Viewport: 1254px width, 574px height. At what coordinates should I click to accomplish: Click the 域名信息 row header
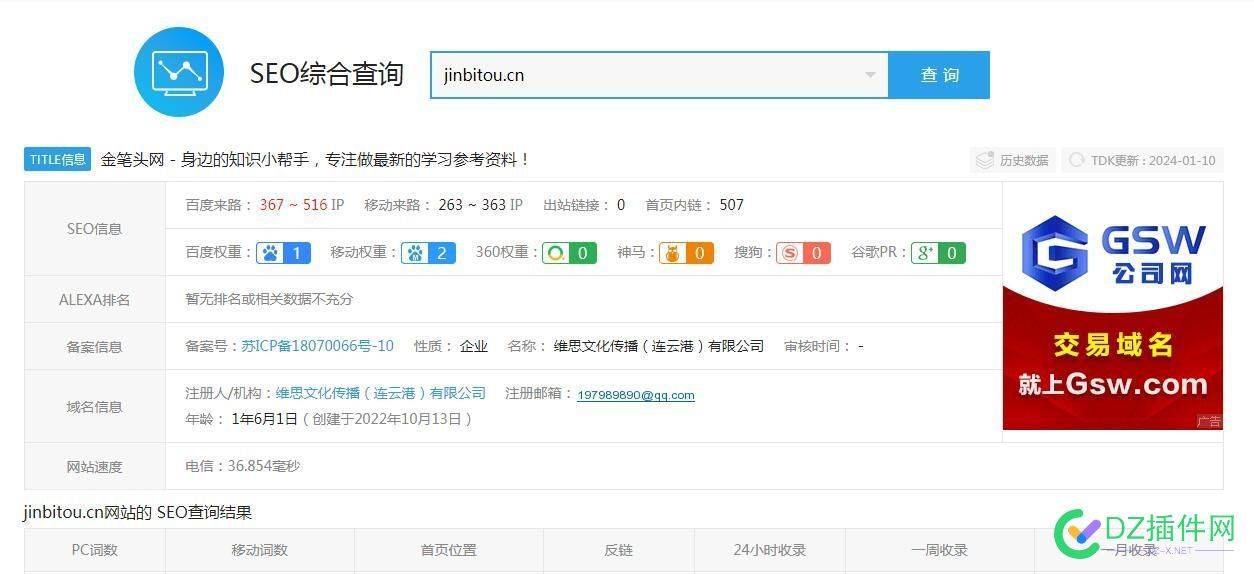[95, 407]
